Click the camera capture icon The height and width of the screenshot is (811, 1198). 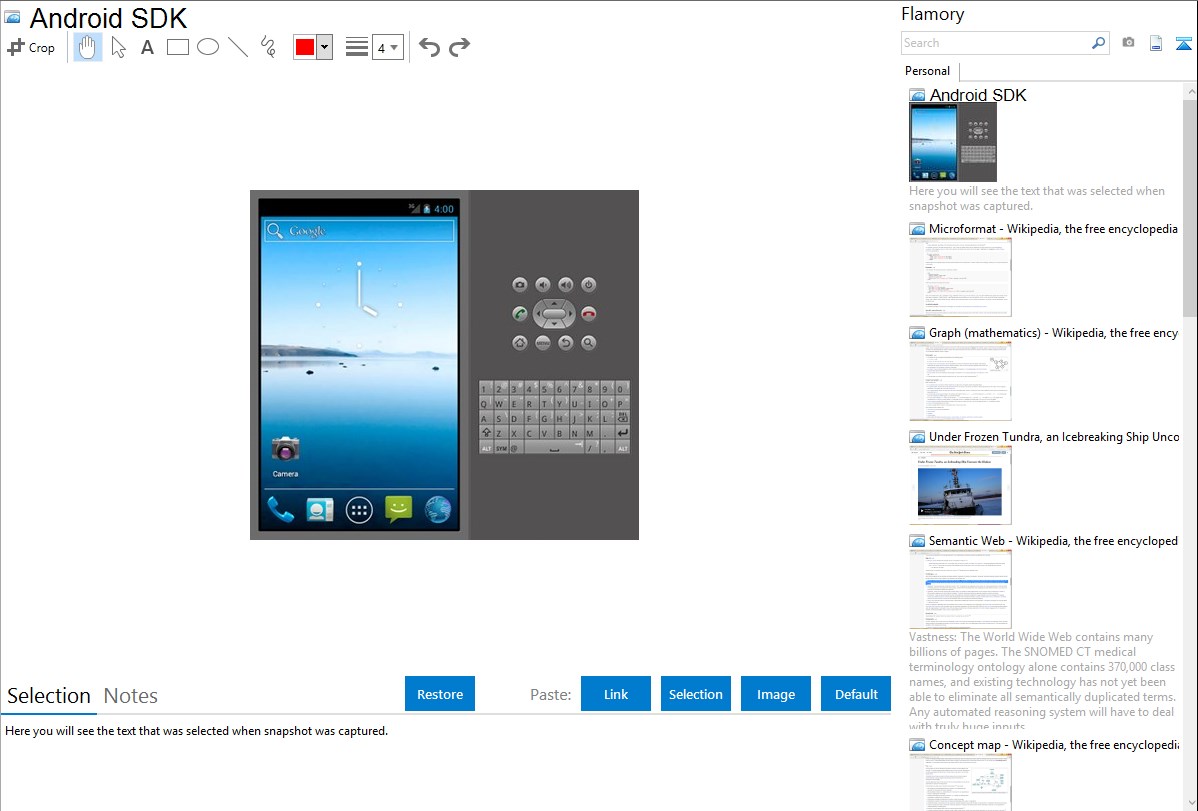pyautogui.click(x=1128, y=43)
